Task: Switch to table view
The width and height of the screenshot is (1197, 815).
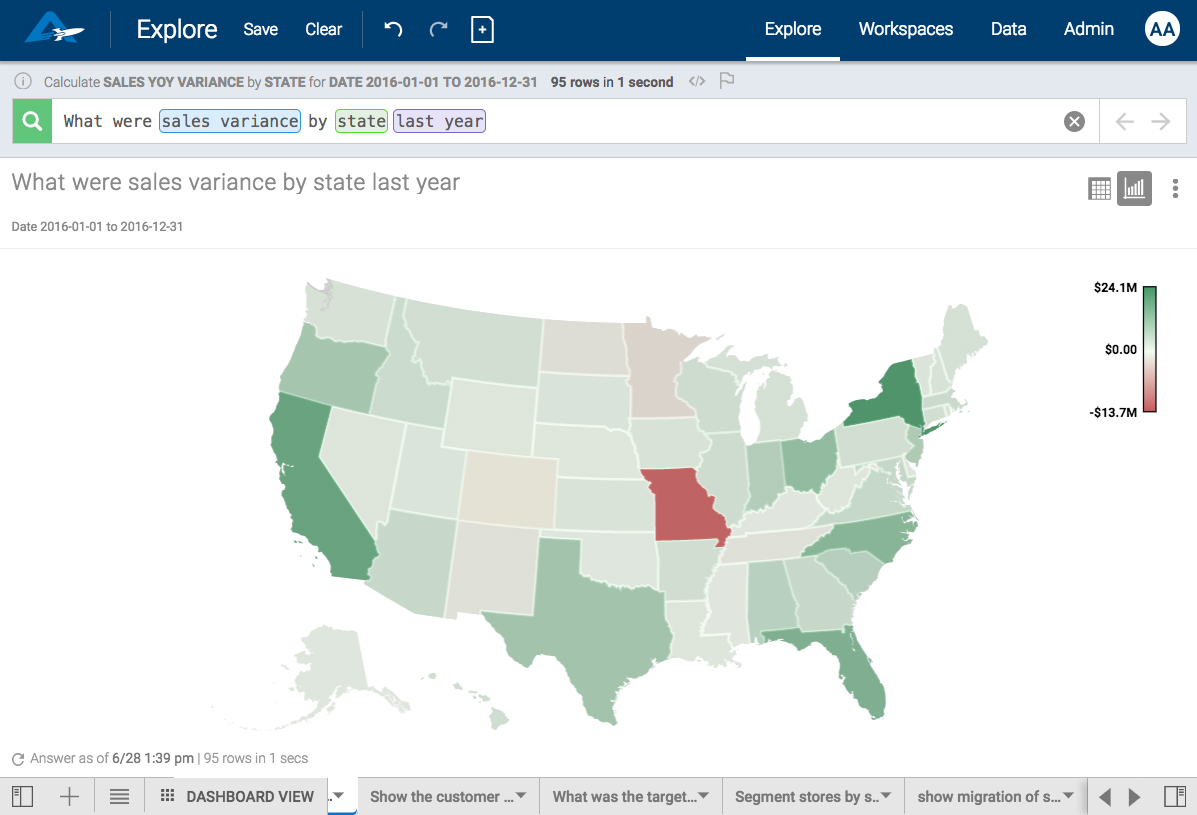Action: [x=1099, y=188]
